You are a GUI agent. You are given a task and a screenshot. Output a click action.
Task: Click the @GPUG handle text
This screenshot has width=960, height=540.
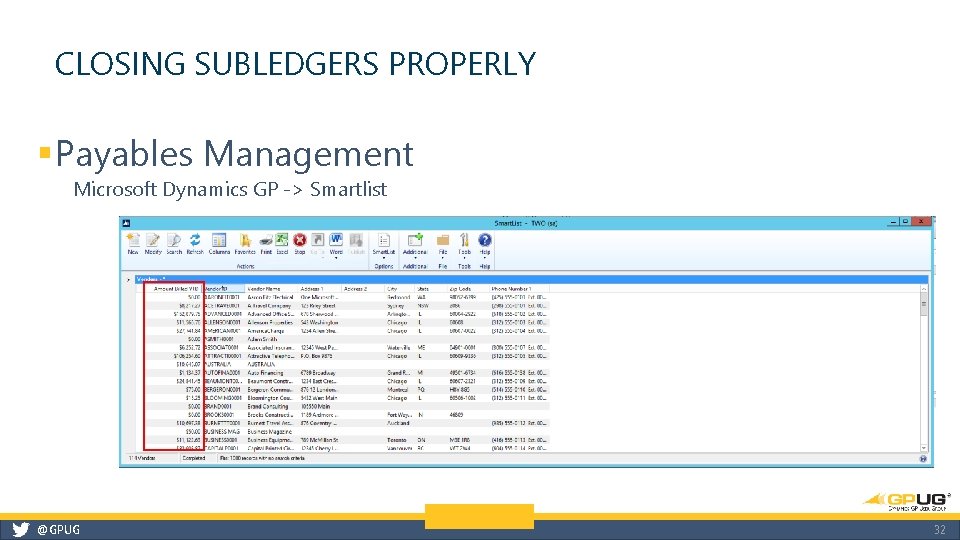click(x=58, y=530)
